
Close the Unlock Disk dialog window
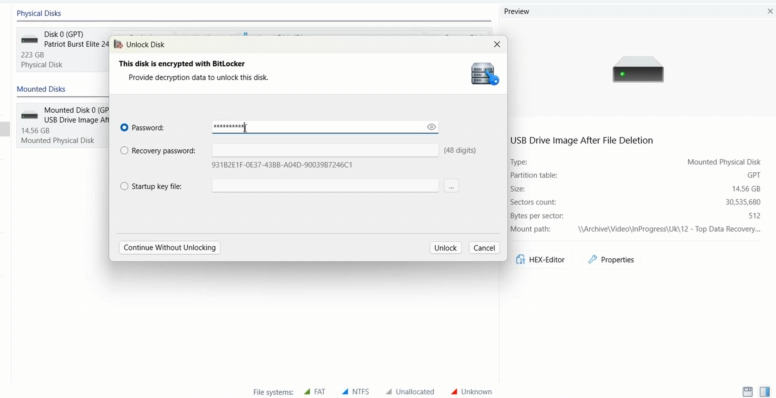click(x=497, y=45)
